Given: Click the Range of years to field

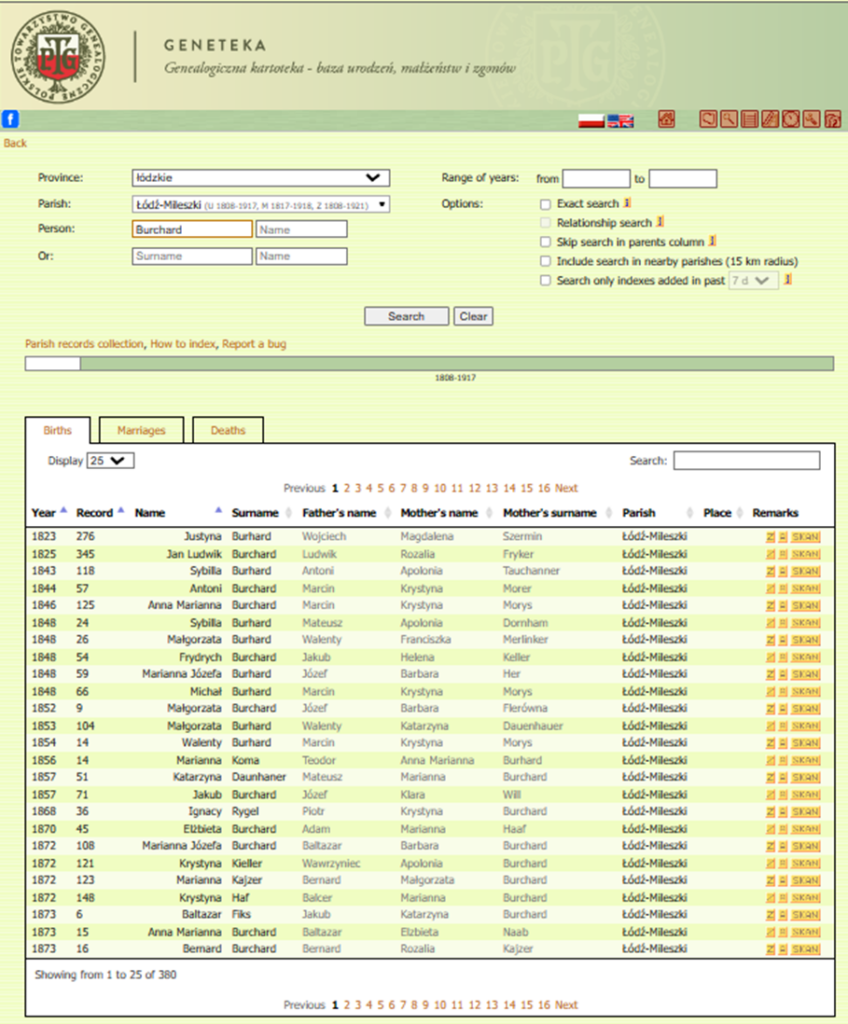Looking at the screenshot, I should 683,178.
